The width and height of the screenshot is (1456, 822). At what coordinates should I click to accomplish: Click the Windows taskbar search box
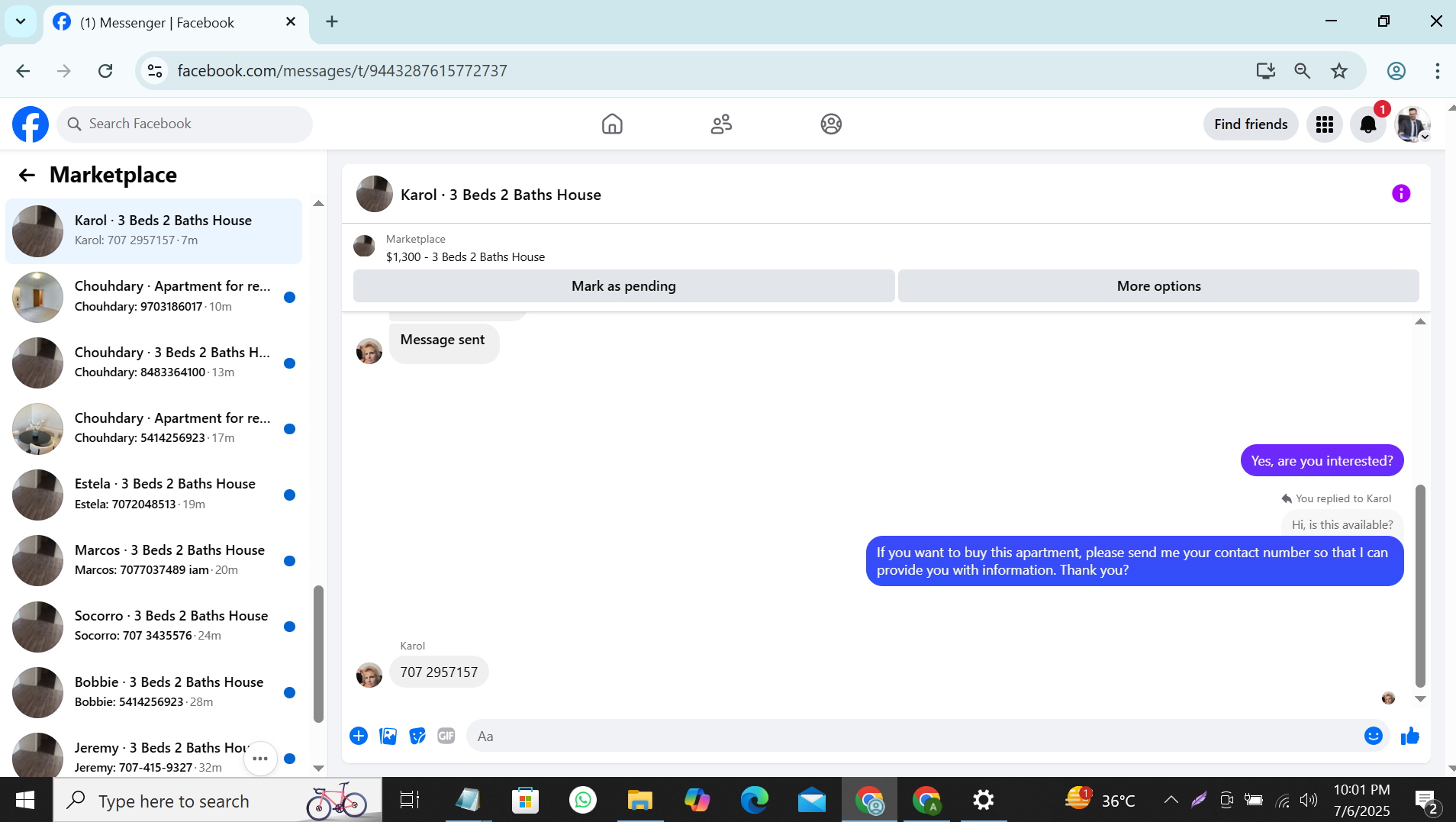(x=217, y=800)
